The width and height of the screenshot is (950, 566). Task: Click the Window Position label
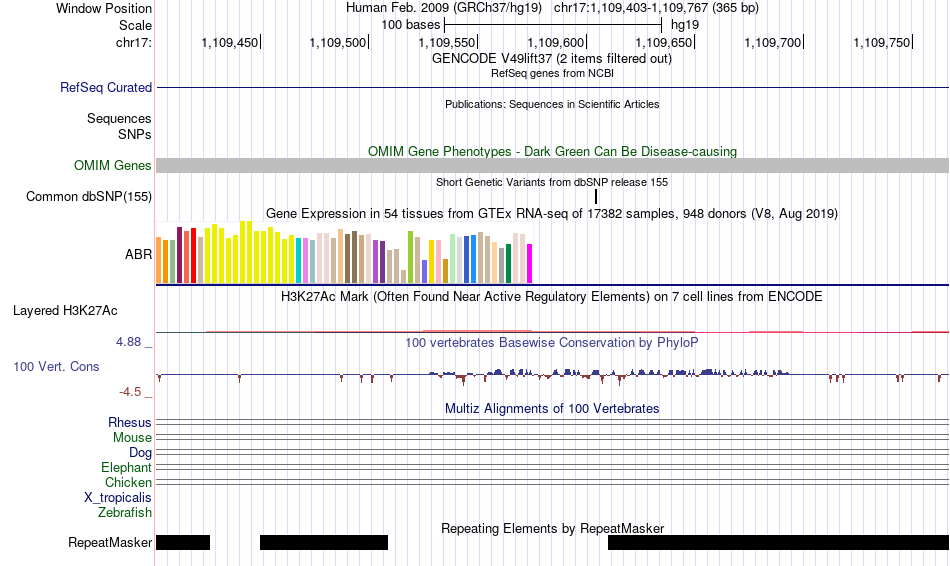[104, 8]
